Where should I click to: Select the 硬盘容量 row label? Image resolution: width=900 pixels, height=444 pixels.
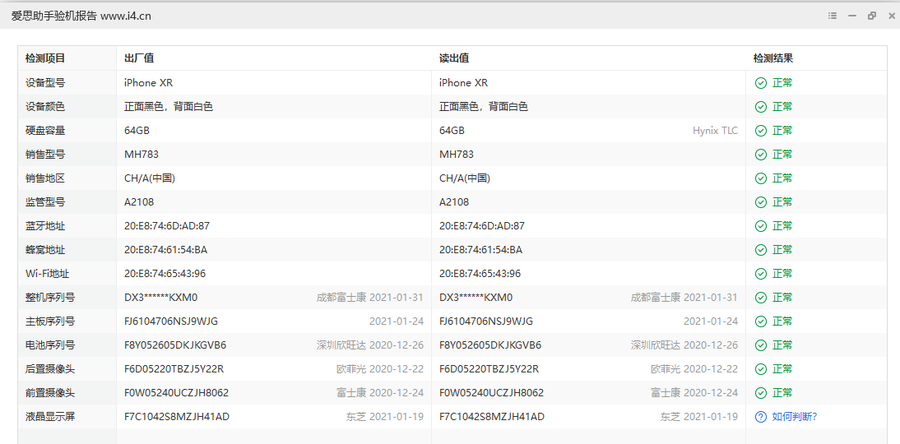point(45,130)
